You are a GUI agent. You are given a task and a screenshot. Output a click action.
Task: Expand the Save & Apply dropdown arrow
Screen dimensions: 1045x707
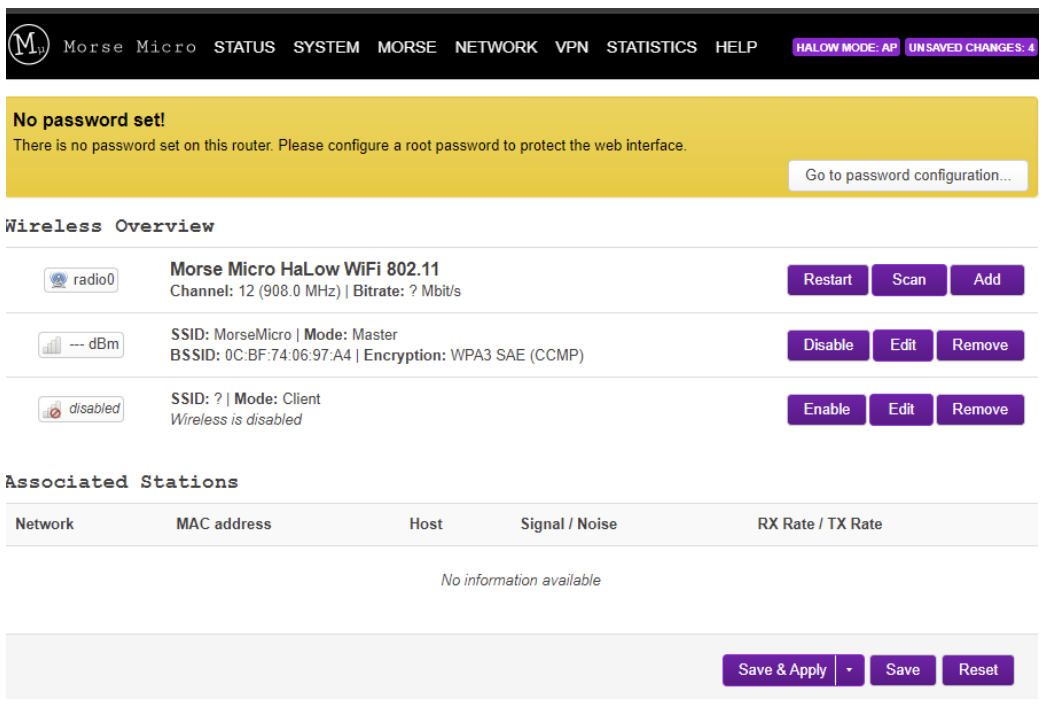point(849,670)
